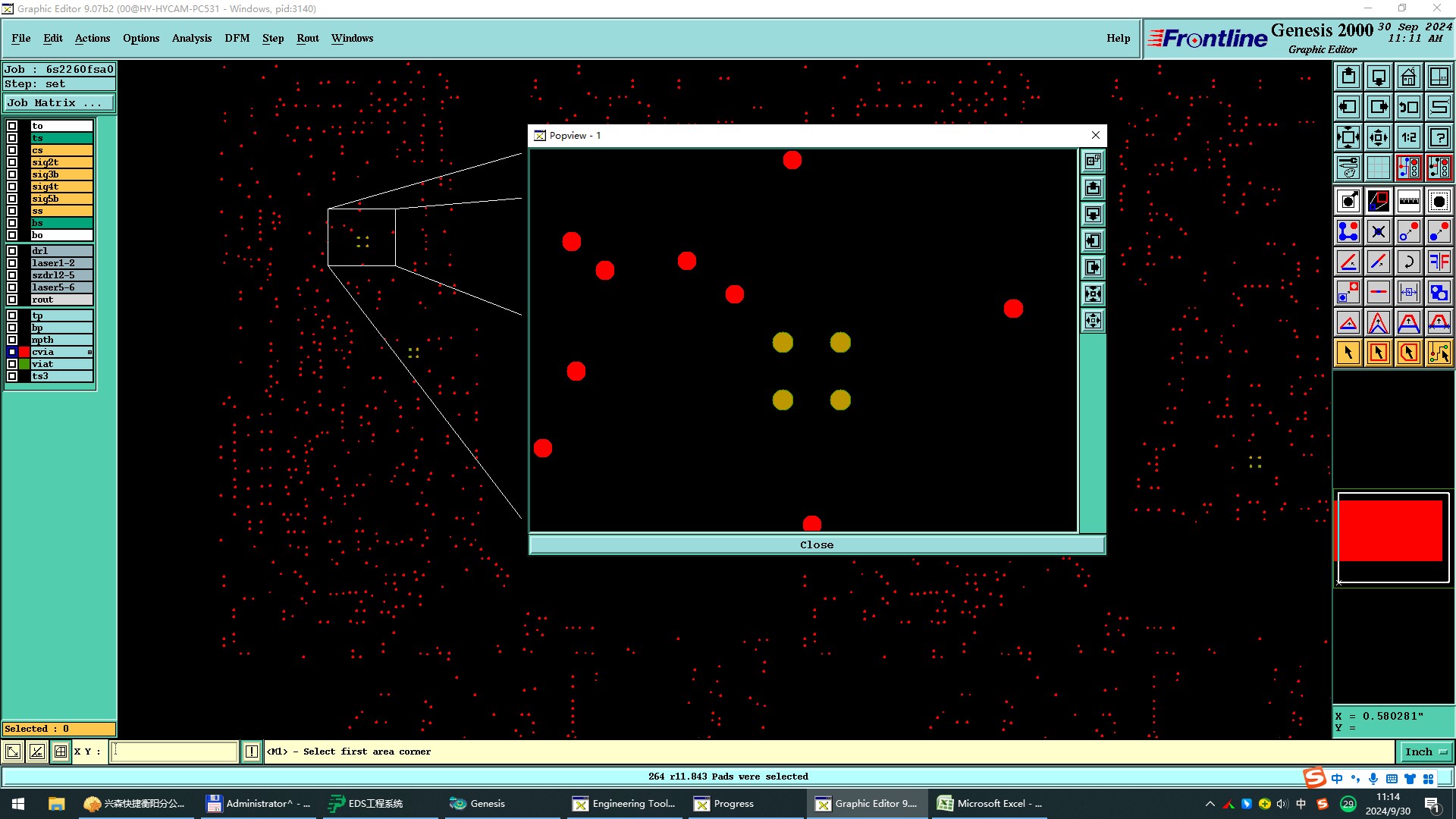Click the pan left icon
The height and width of the screenshot is (819, 1456).
tap(1348, 107)
